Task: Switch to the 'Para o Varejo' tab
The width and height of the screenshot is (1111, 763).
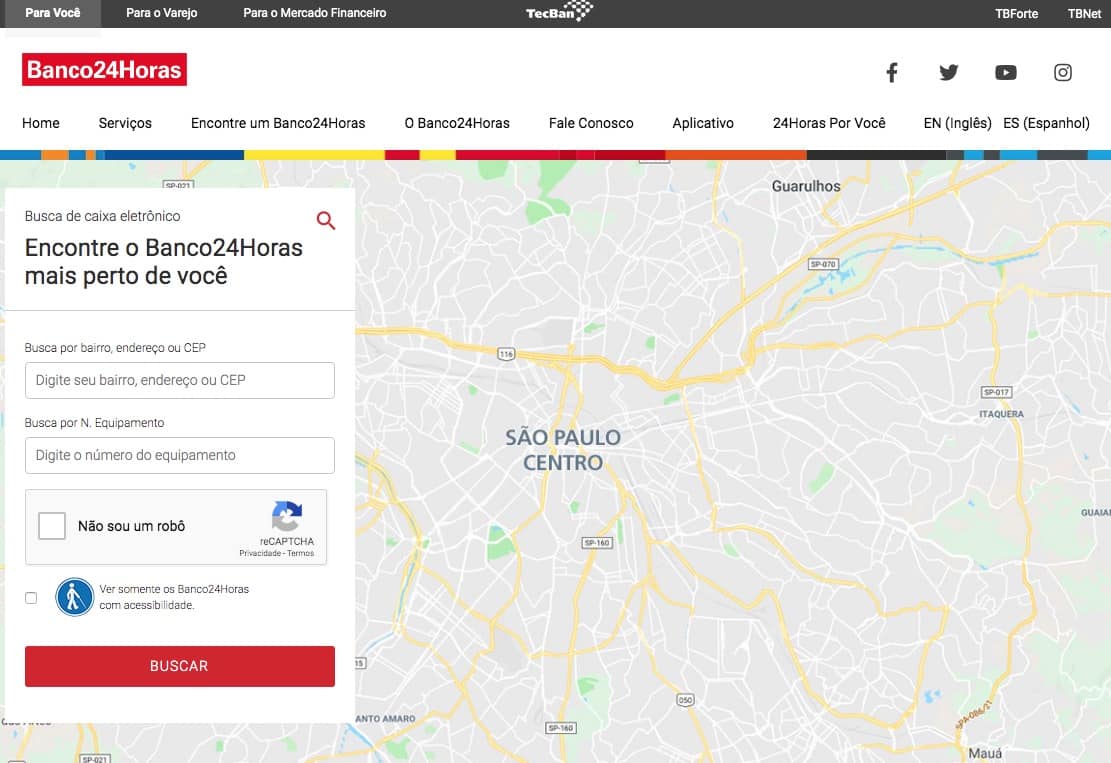Action: point(162,13)
